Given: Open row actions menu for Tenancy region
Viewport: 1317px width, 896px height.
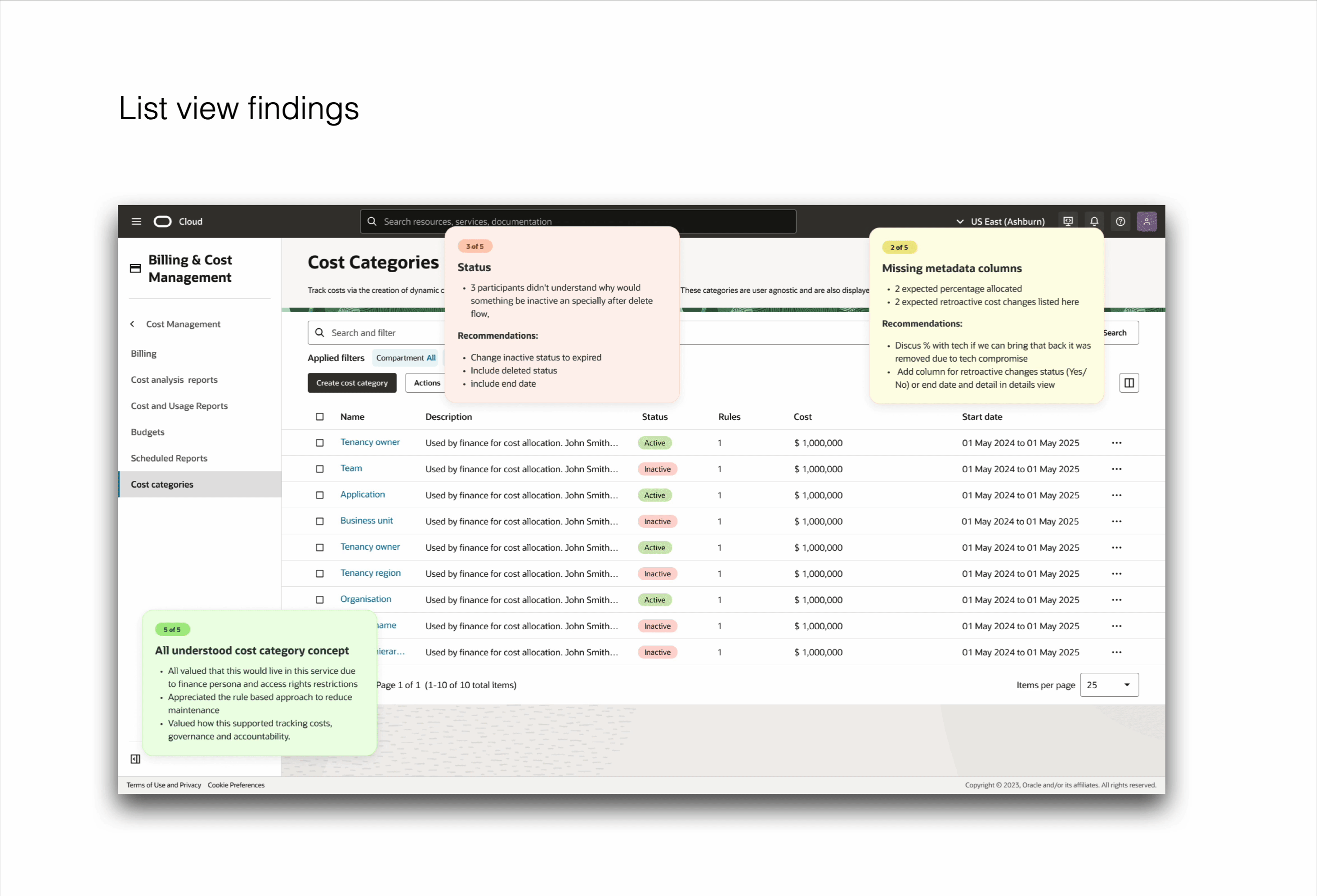Looking at the screenshot, I should (1116, 574).
